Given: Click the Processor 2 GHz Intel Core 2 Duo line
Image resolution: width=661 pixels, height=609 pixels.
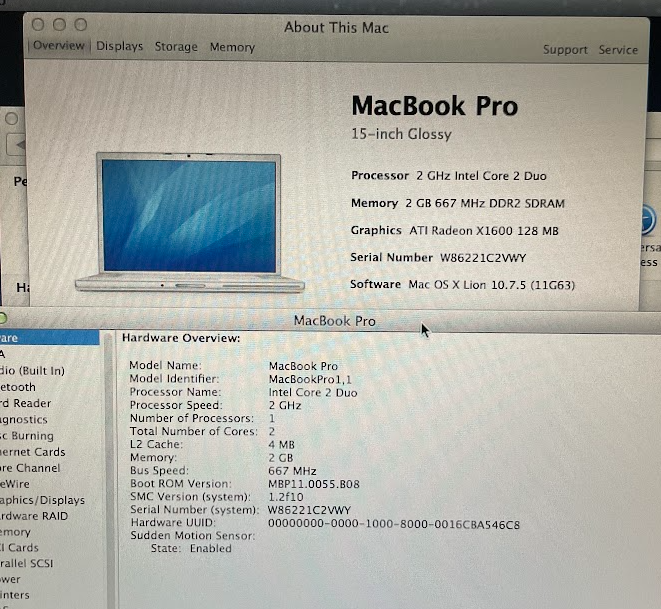Looking at the screenshot, I should point(449,176).
